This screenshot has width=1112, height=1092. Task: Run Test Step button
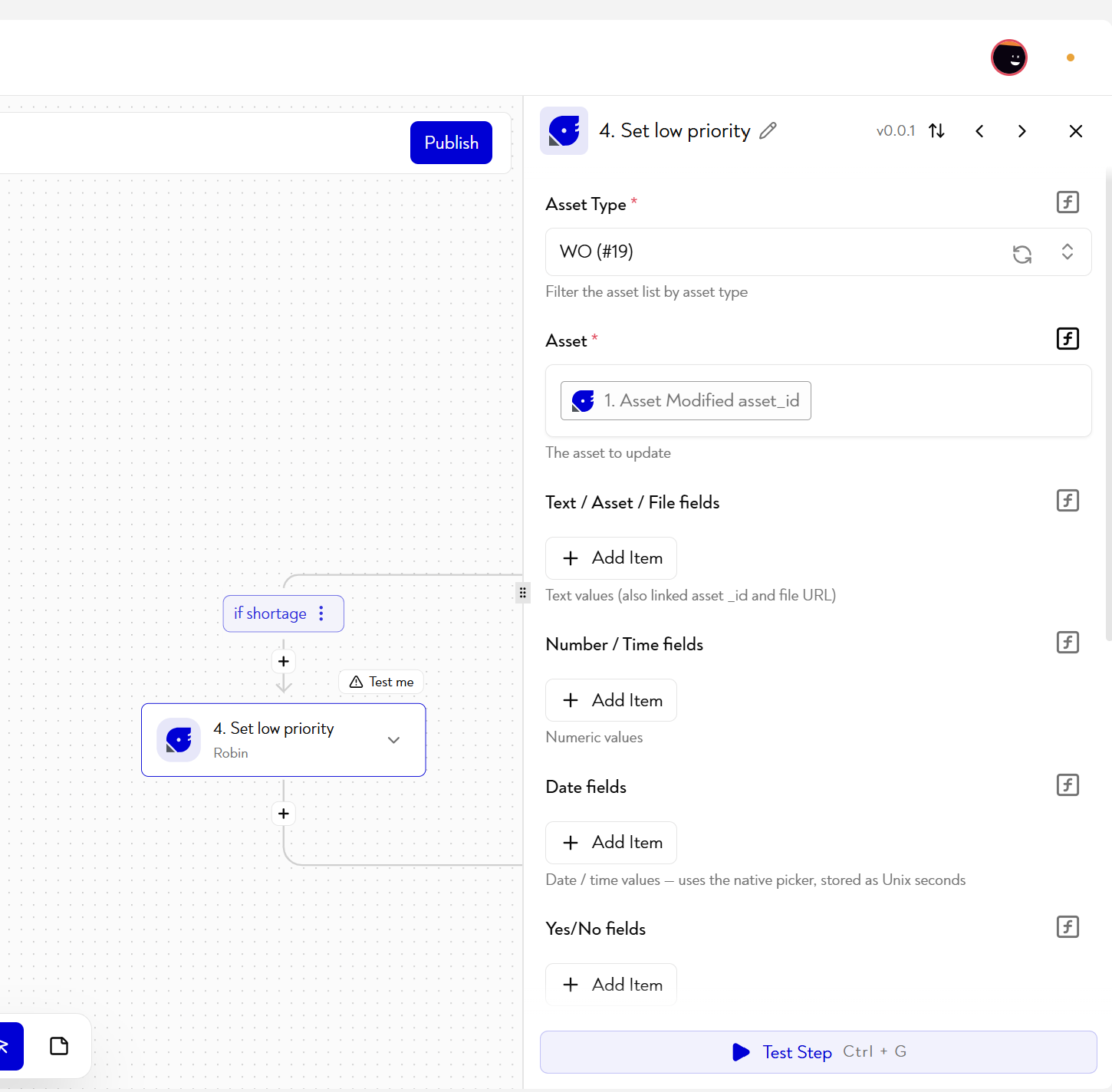[x=818, y=1052]
